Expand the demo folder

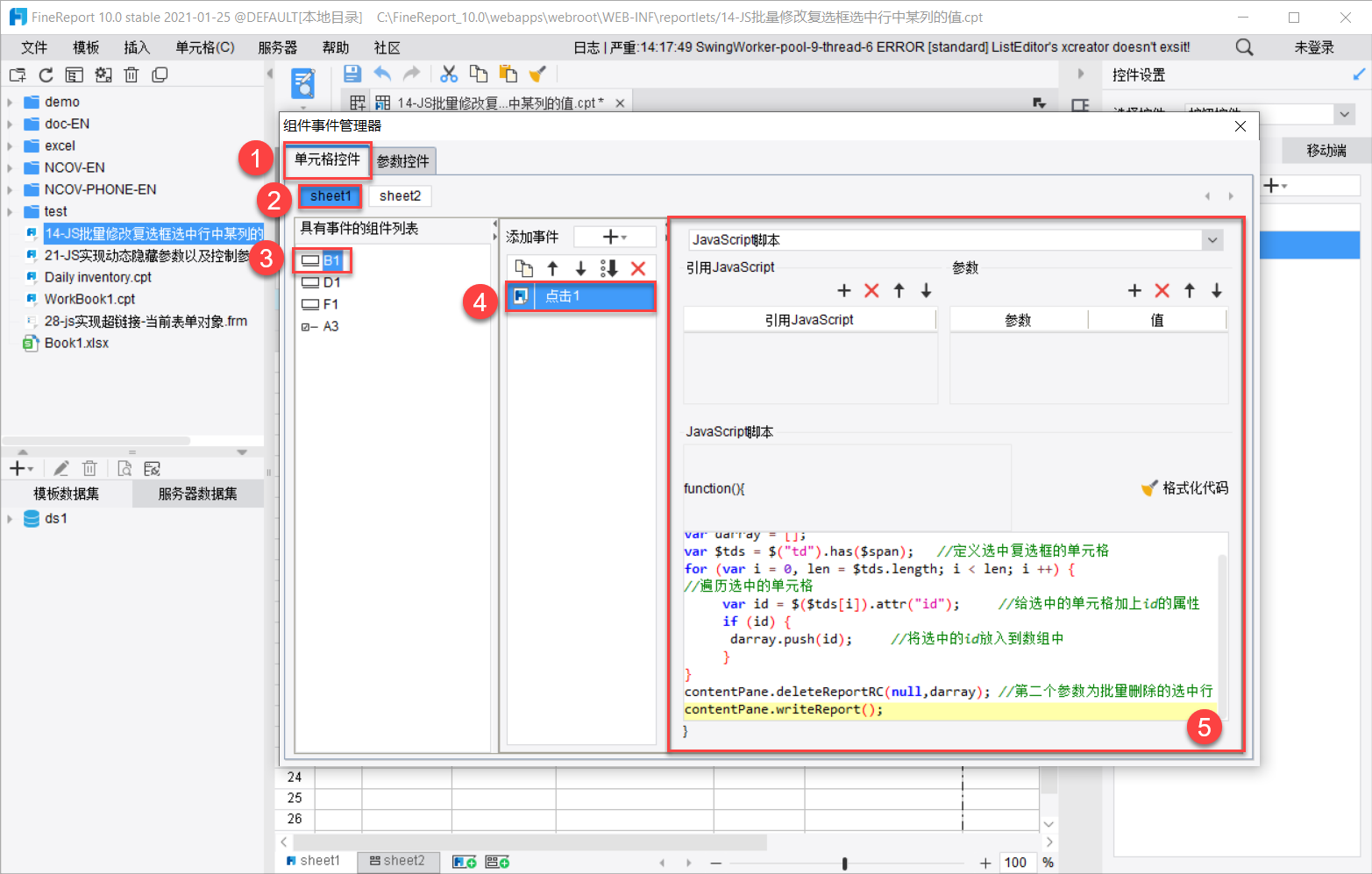pos(10,103)
